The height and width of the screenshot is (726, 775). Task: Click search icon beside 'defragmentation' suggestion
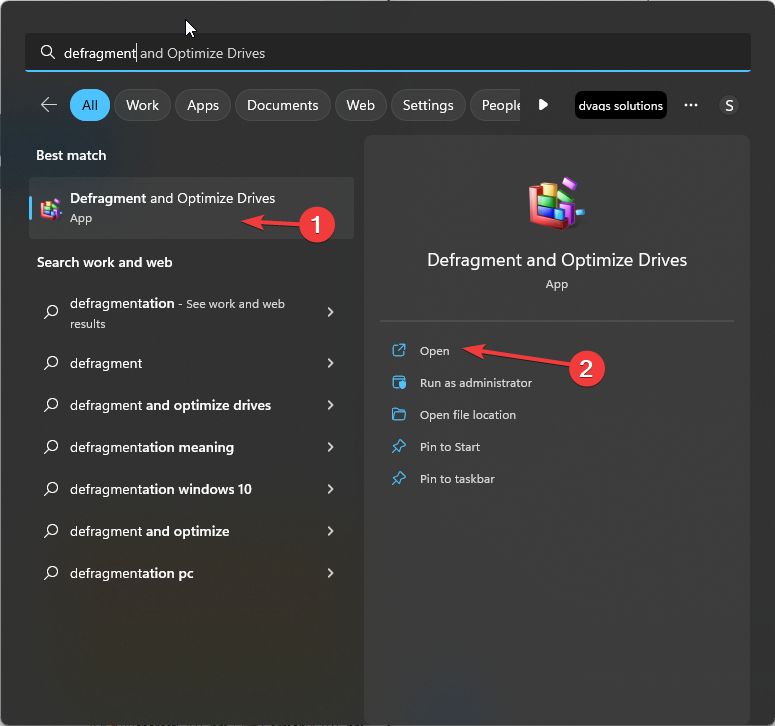point(51,312)
